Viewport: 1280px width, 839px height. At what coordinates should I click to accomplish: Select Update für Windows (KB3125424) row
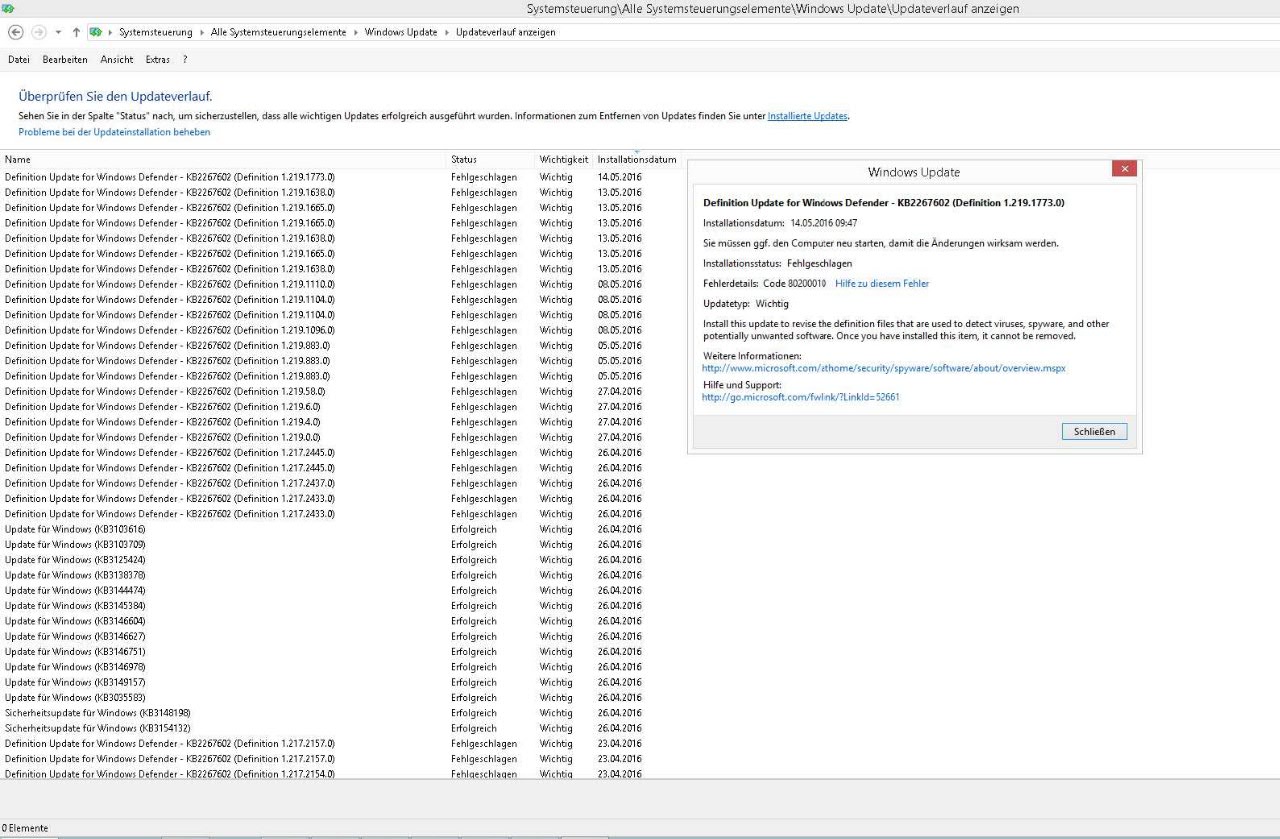point(323,560)
